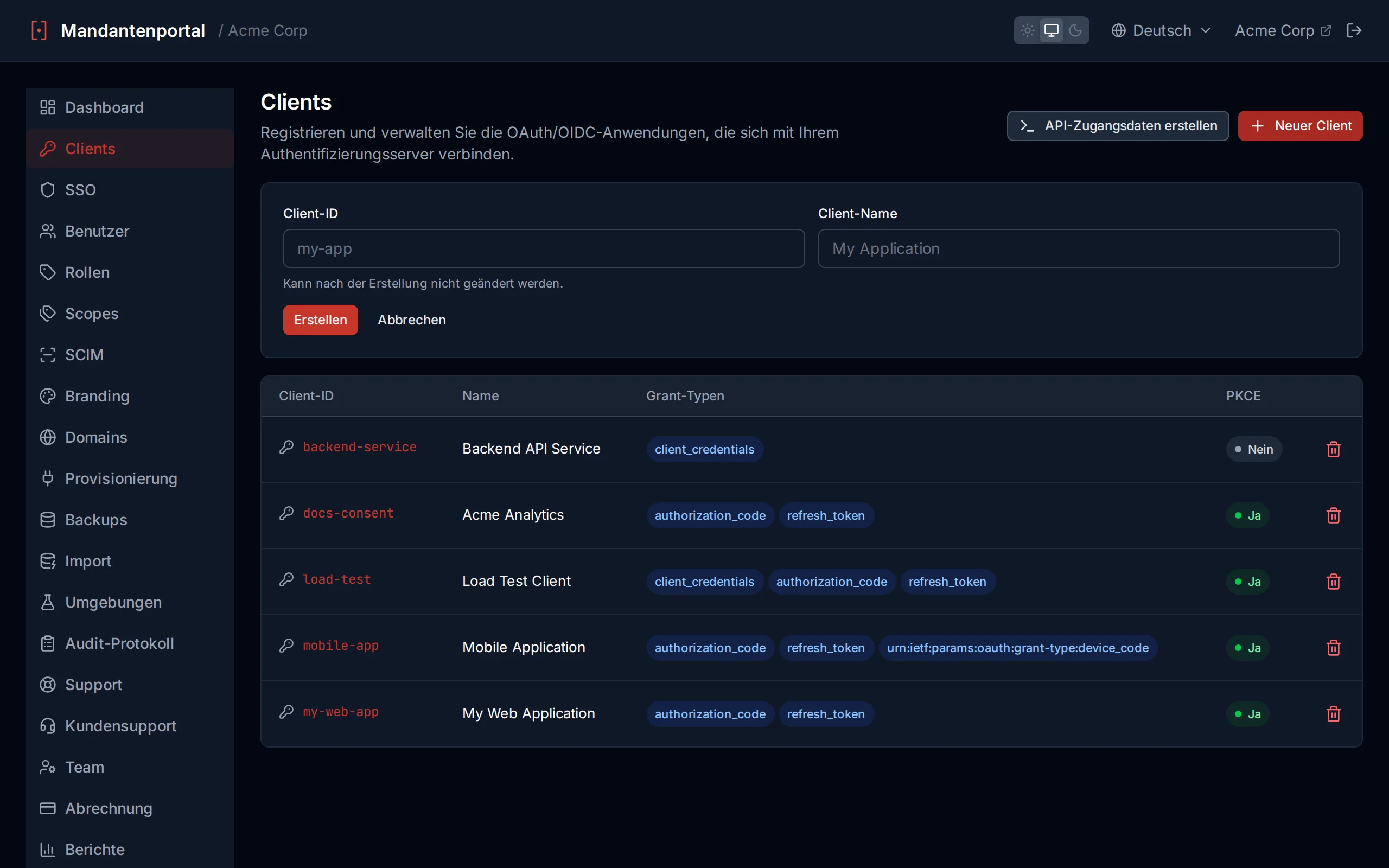
Task: Open Acme Corp external link
Action: click(1282, 30)
